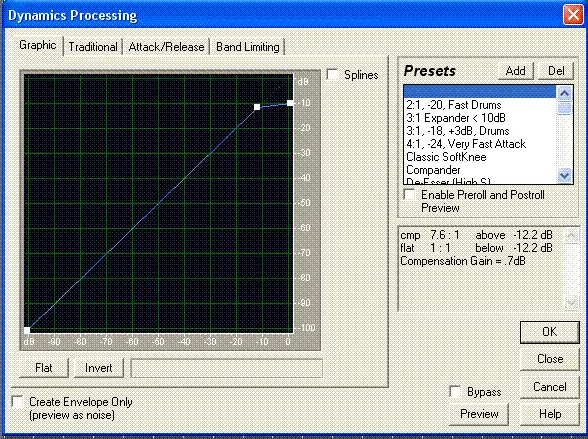Choose the 3:1 Expander < 10dB preset
This screenshot has width=588, height=439.
[x=456, y=118]
